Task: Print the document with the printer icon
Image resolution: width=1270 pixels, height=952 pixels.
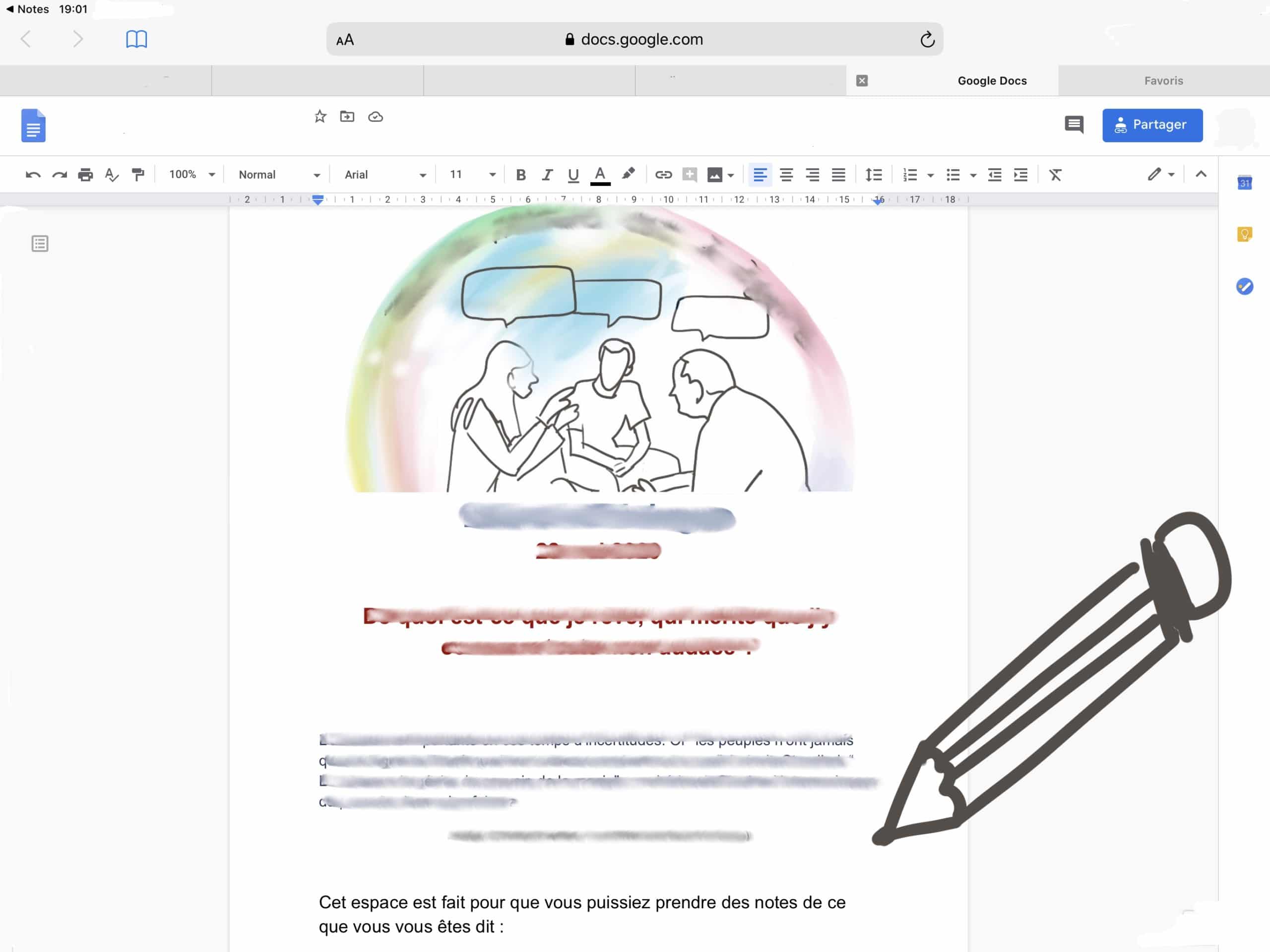Action: pos(85,175)
